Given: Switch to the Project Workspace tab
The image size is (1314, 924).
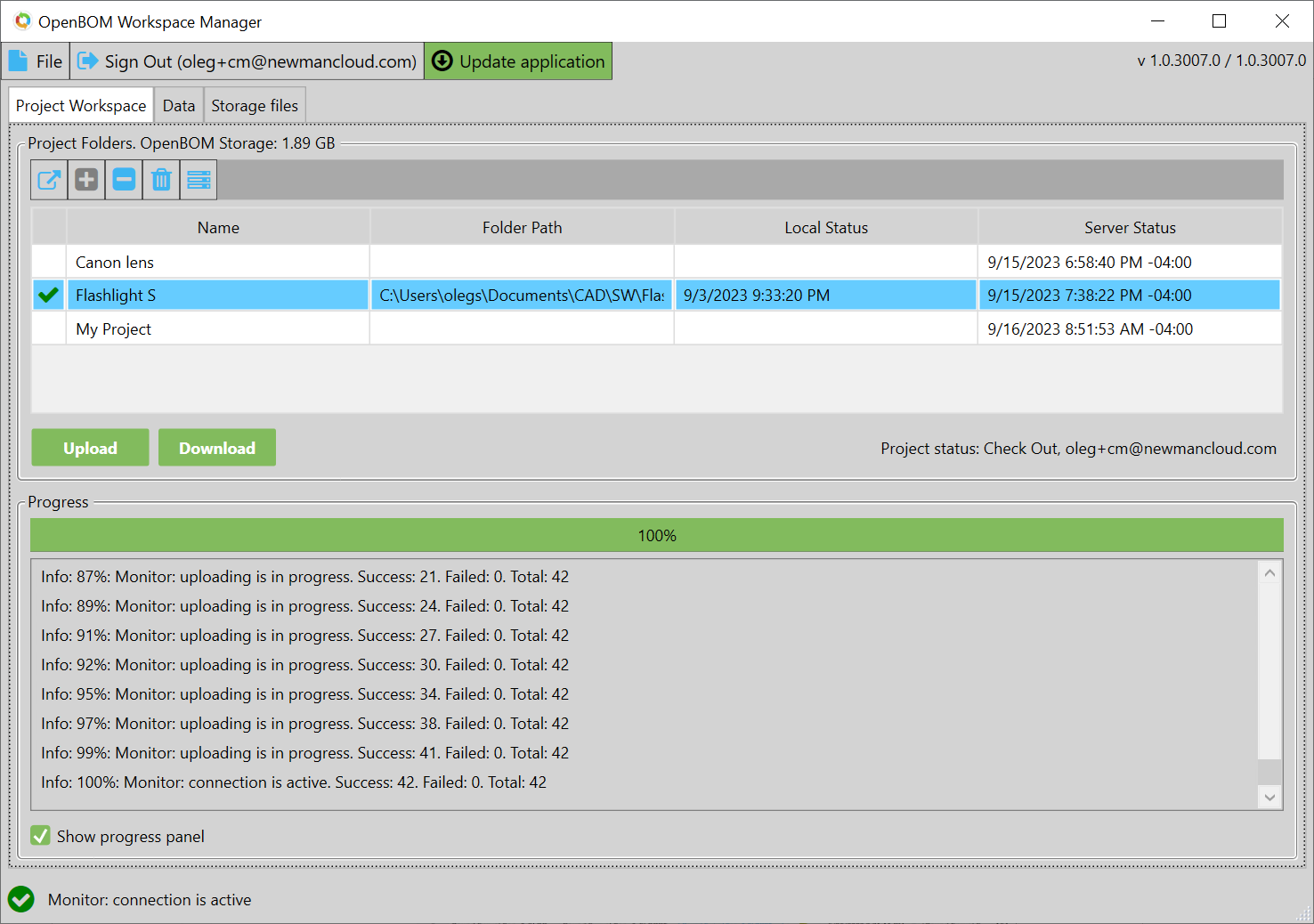Looking at the screenshot, I should (81, 106).
